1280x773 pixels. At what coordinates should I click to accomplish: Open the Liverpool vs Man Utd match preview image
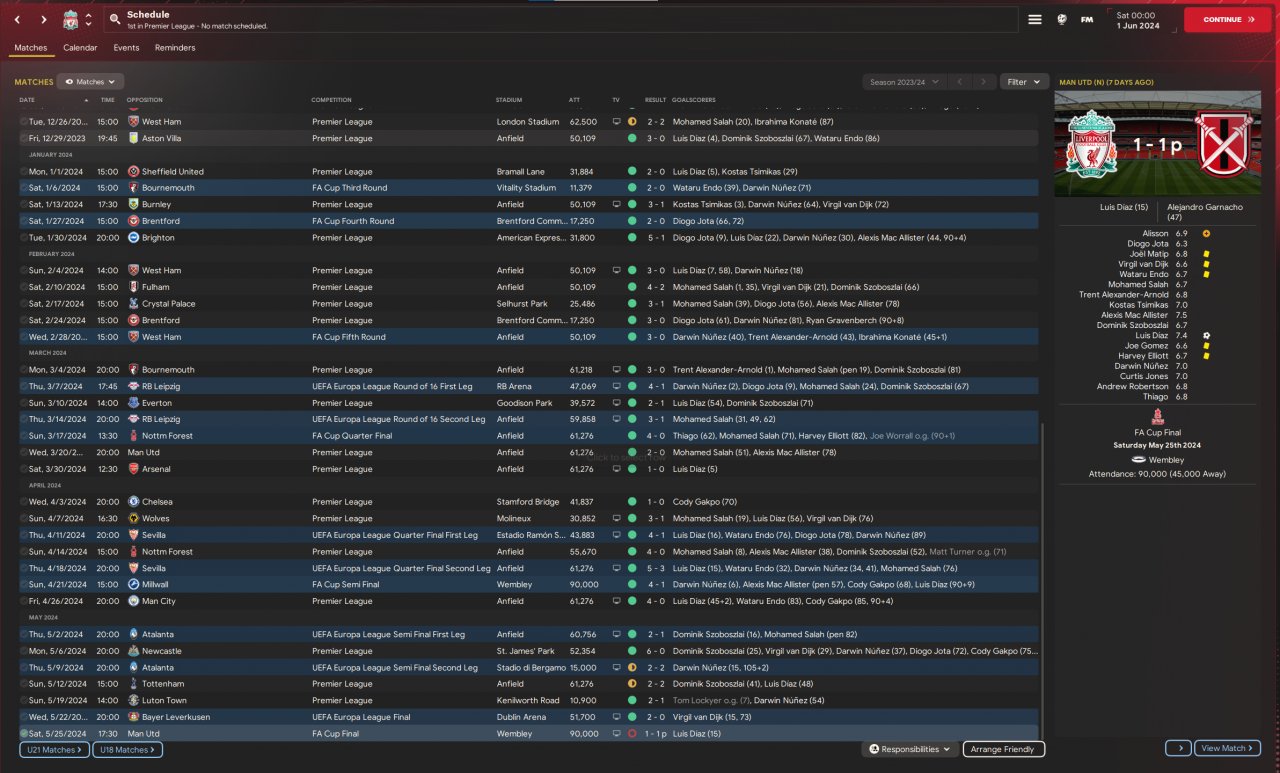coord(1157,144)
